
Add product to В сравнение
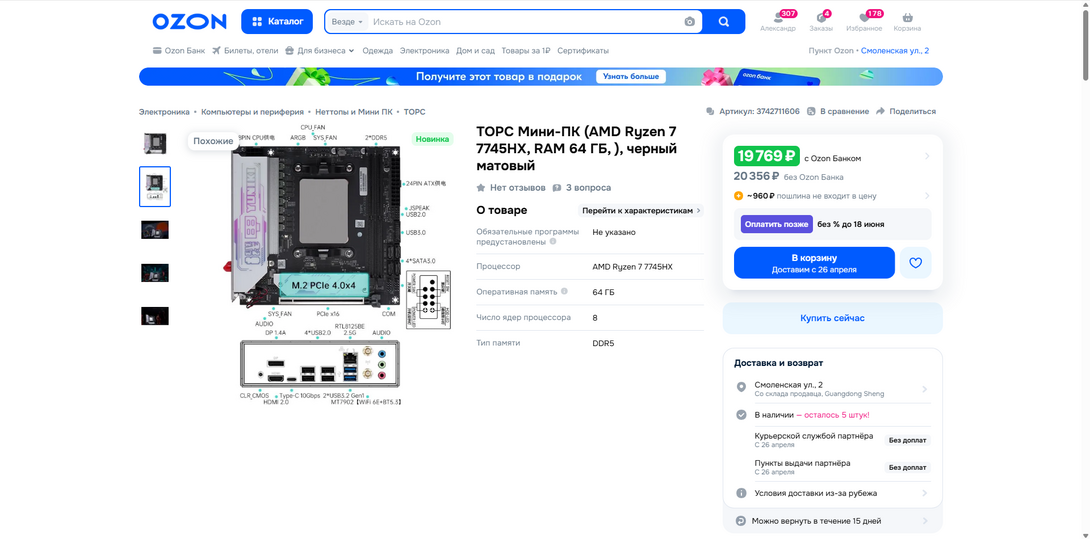click(x=838, y=111)
